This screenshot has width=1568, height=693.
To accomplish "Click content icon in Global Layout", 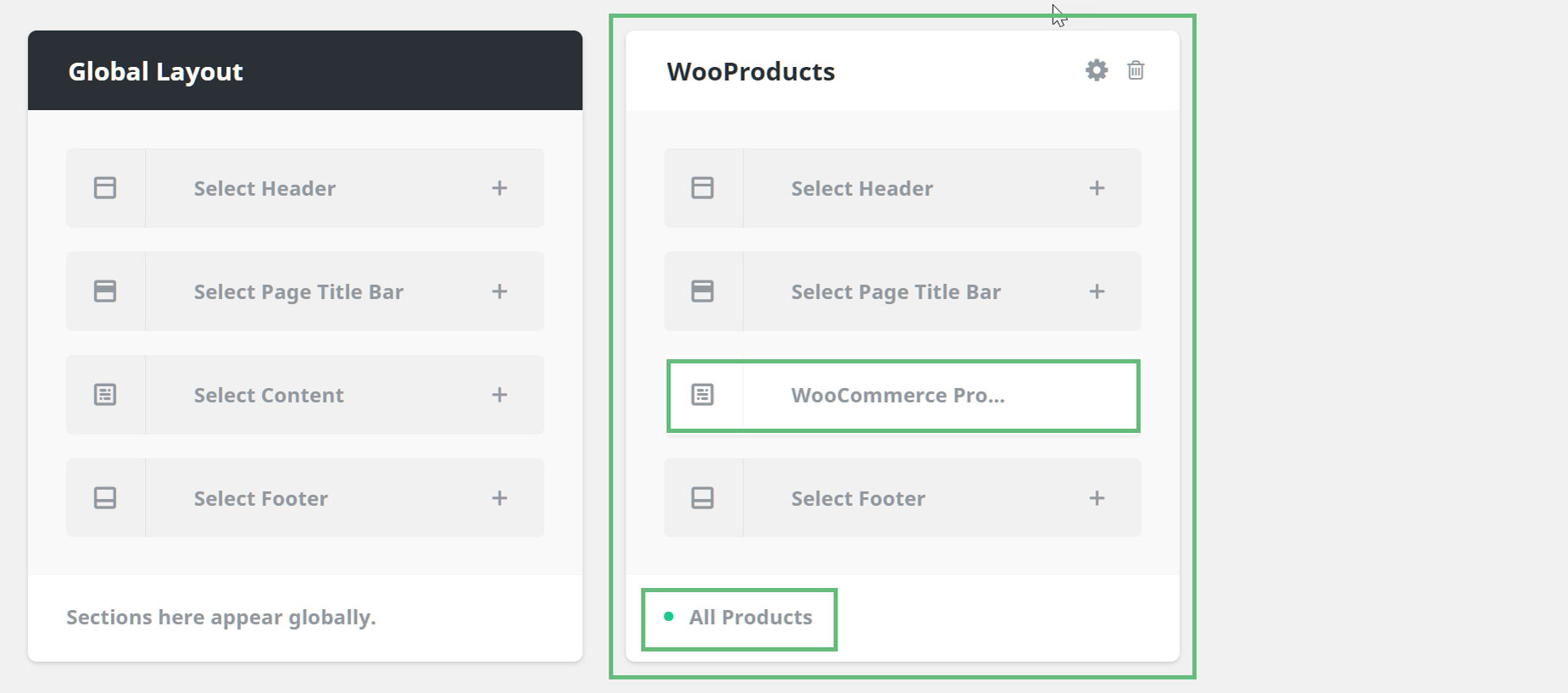I will [105, 395].
